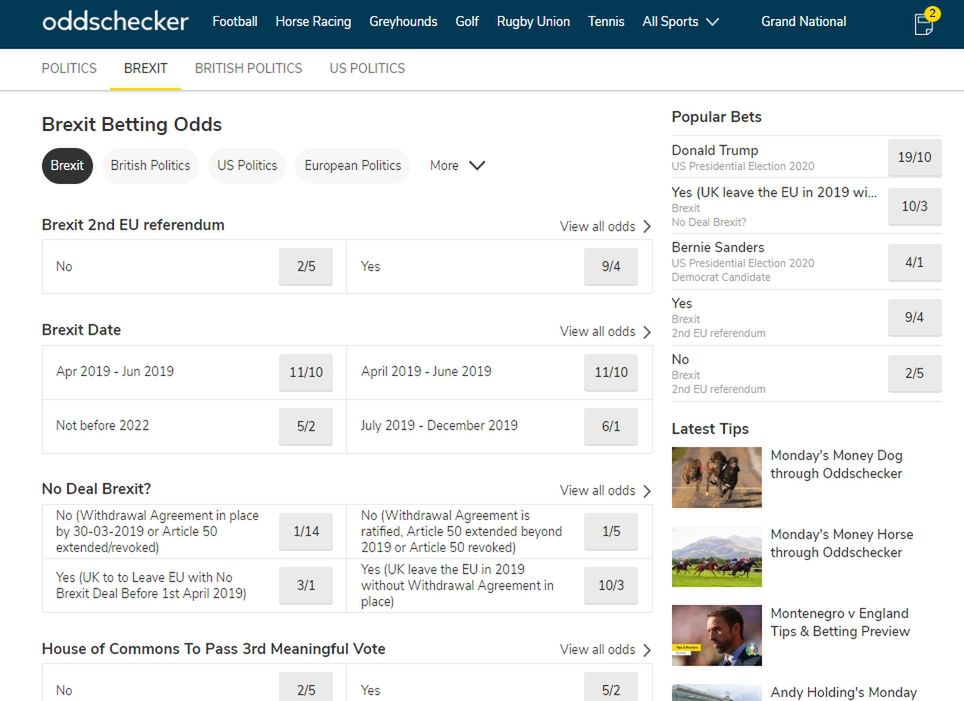Click the Brexit Date section heading

point(81,330)
